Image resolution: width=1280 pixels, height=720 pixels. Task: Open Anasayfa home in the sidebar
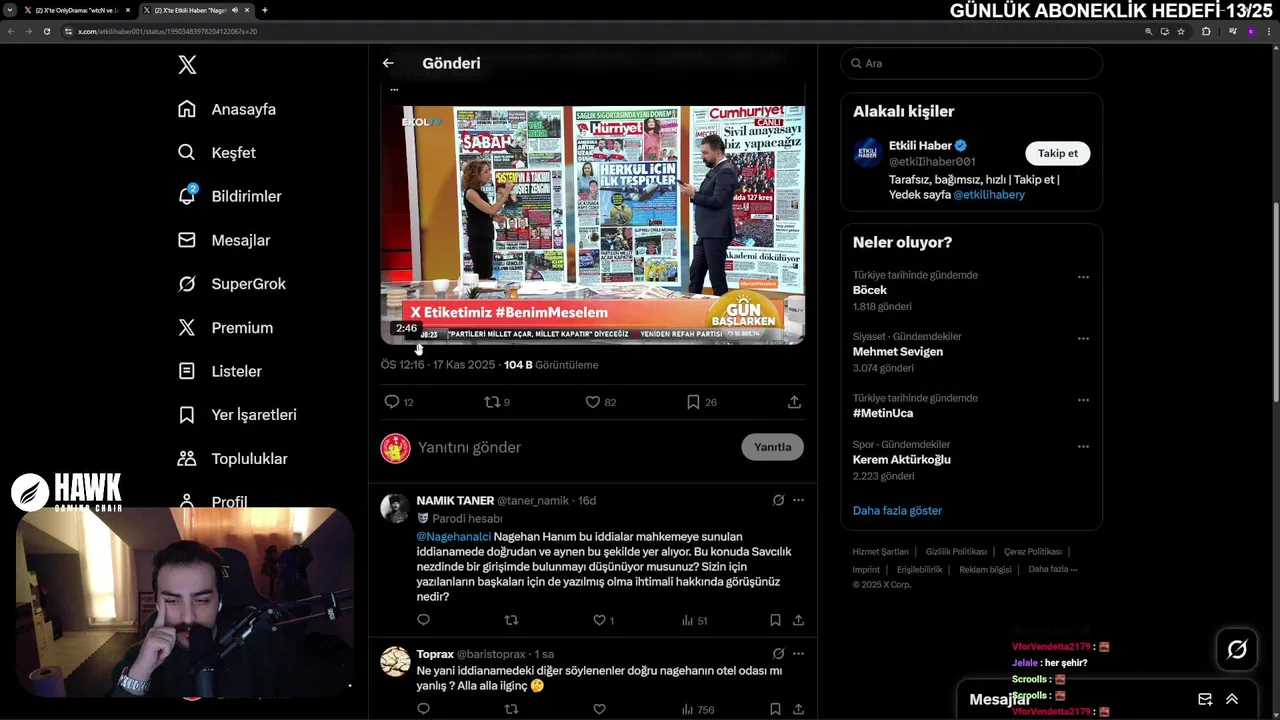[227, 109]
